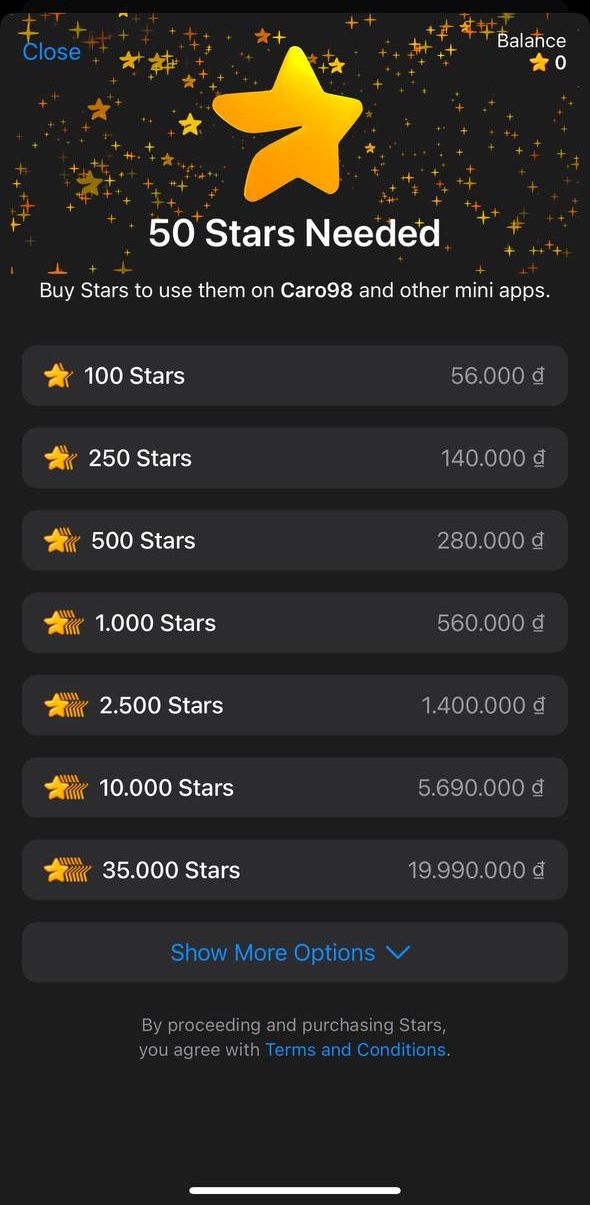The image size is (590, 1205).
Task: Tap the star icon beside 100 Stars
Action: click(58, 376)
